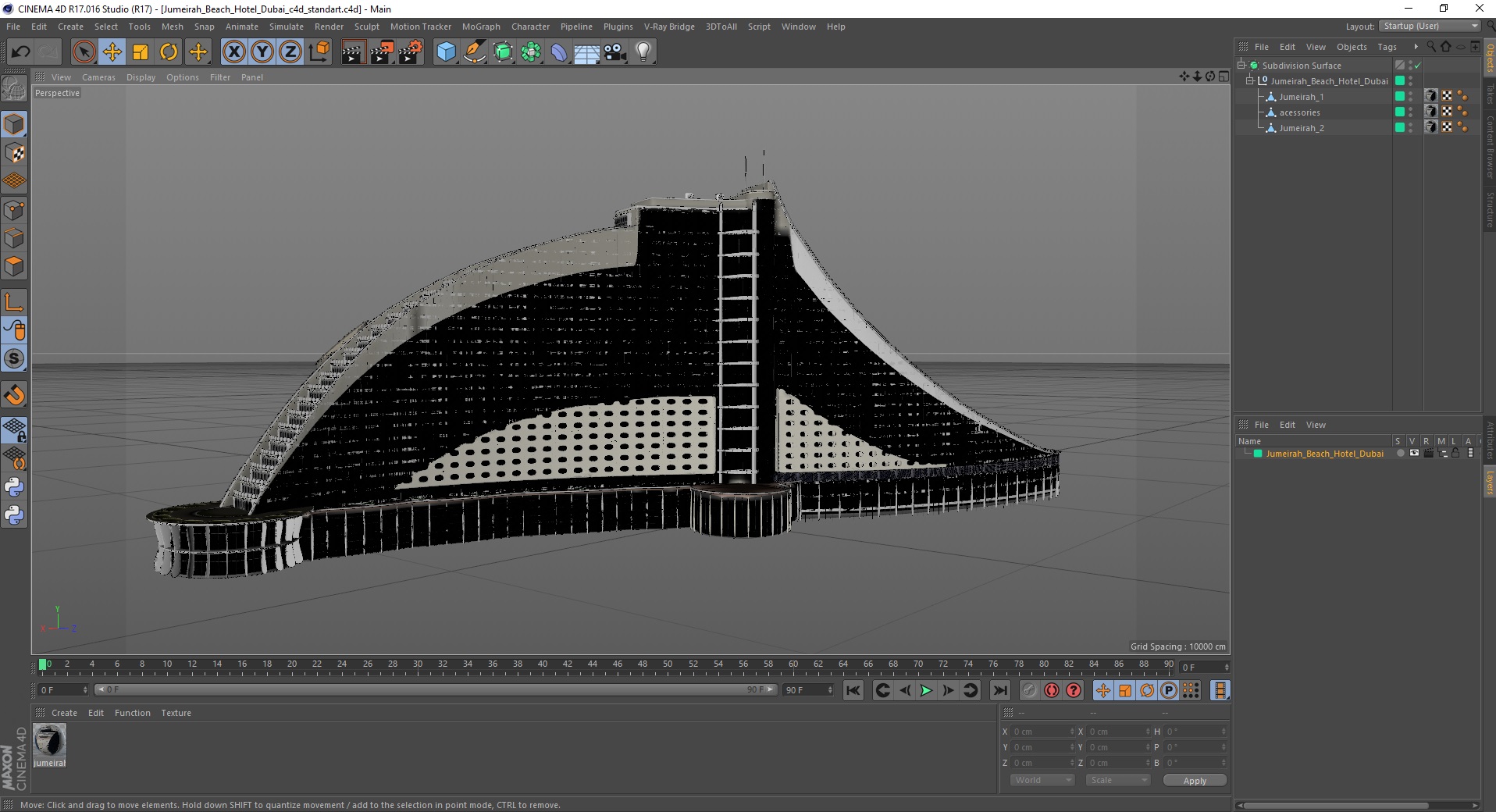Viewport: 1496px width, 812px height.
Task: Add a Cube primitive object
Action: tap(446, 52)
